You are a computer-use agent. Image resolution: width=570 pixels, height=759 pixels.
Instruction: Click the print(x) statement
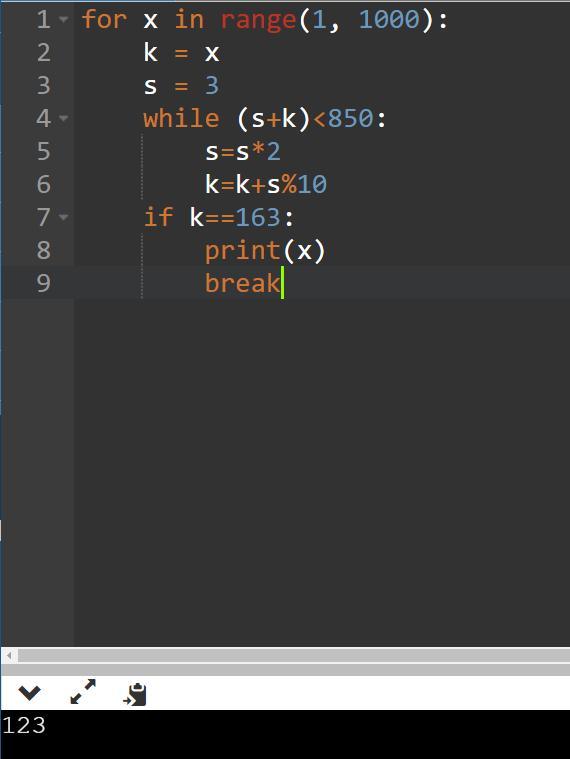(265, 251)
